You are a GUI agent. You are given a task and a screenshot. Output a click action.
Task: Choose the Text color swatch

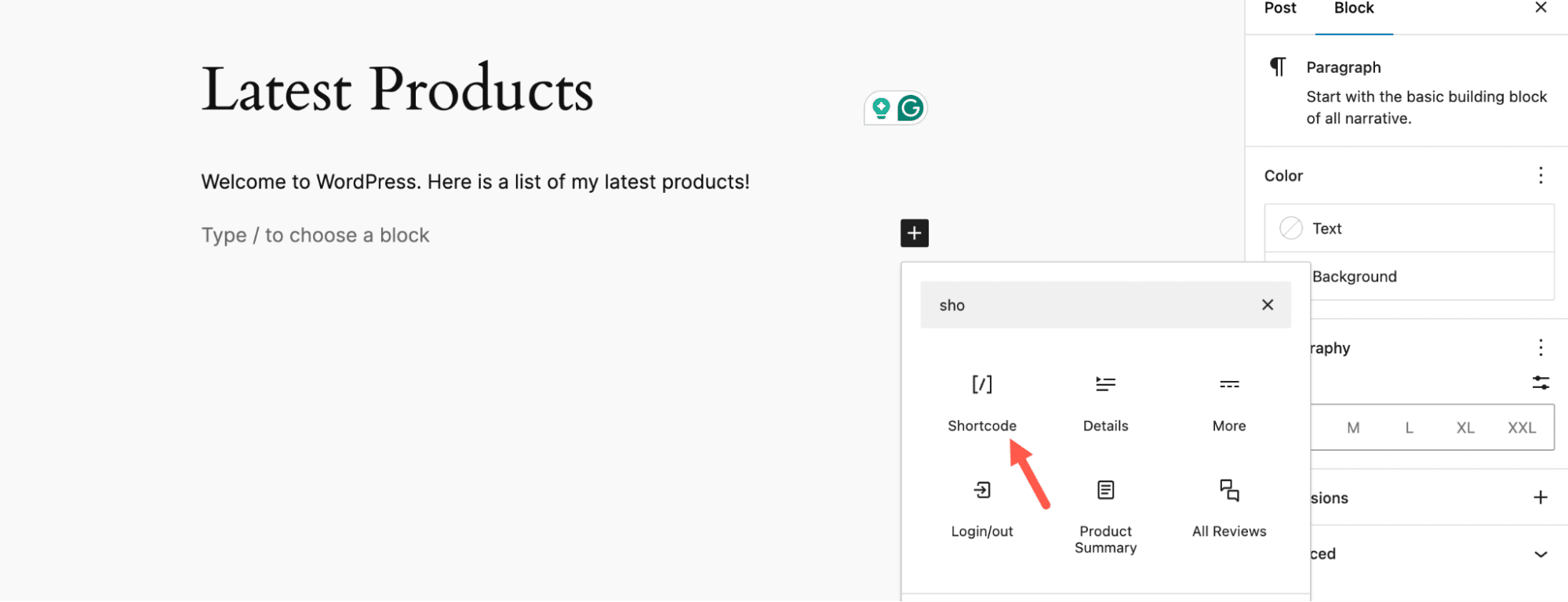click(x=1291, y=228)
